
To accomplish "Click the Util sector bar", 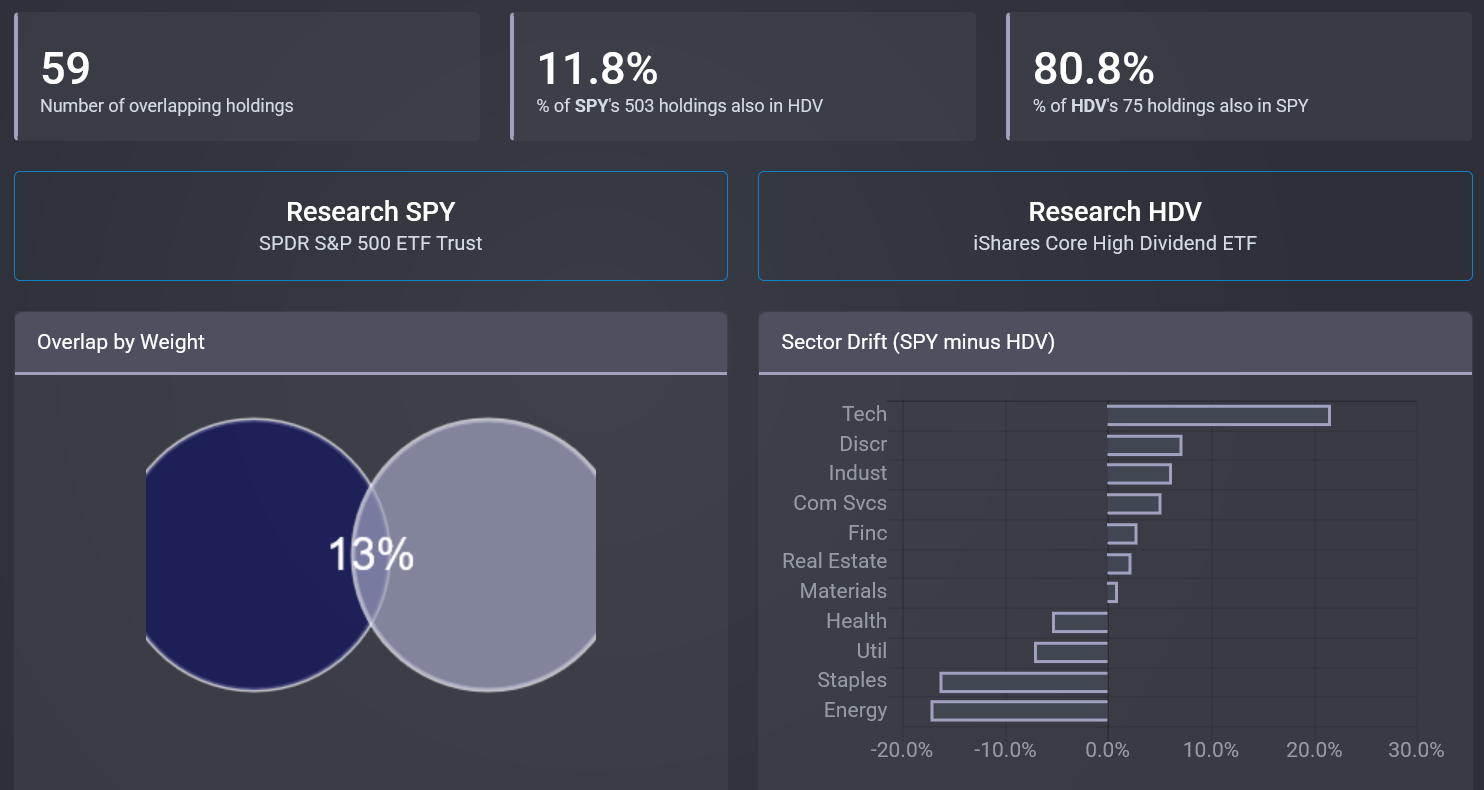I will pyautogui.click(x=1072, y=652).
